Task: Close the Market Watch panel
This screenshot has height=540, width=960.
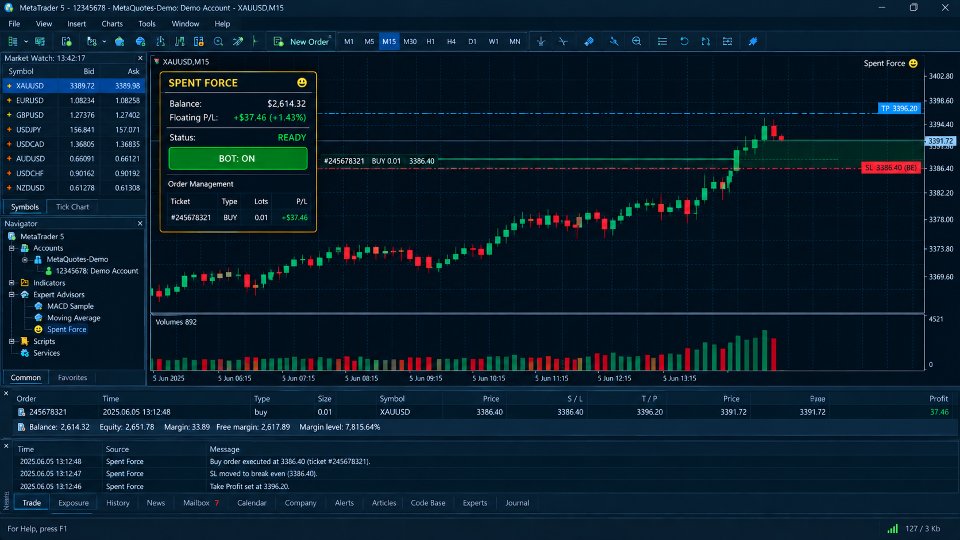Action: pos(140,58)
